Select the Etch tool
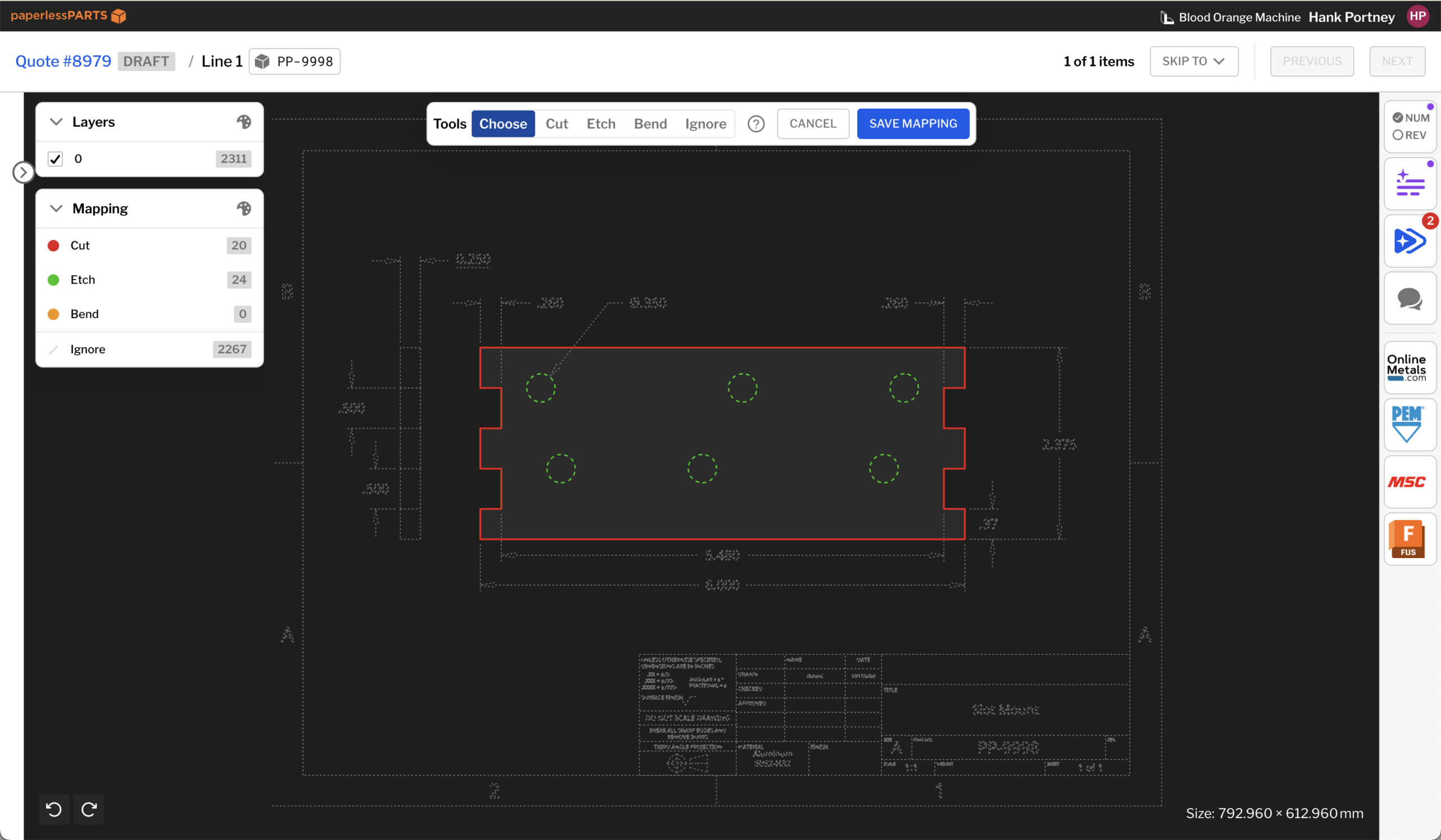Viewport: 1441px width, 840px height. 601,124
